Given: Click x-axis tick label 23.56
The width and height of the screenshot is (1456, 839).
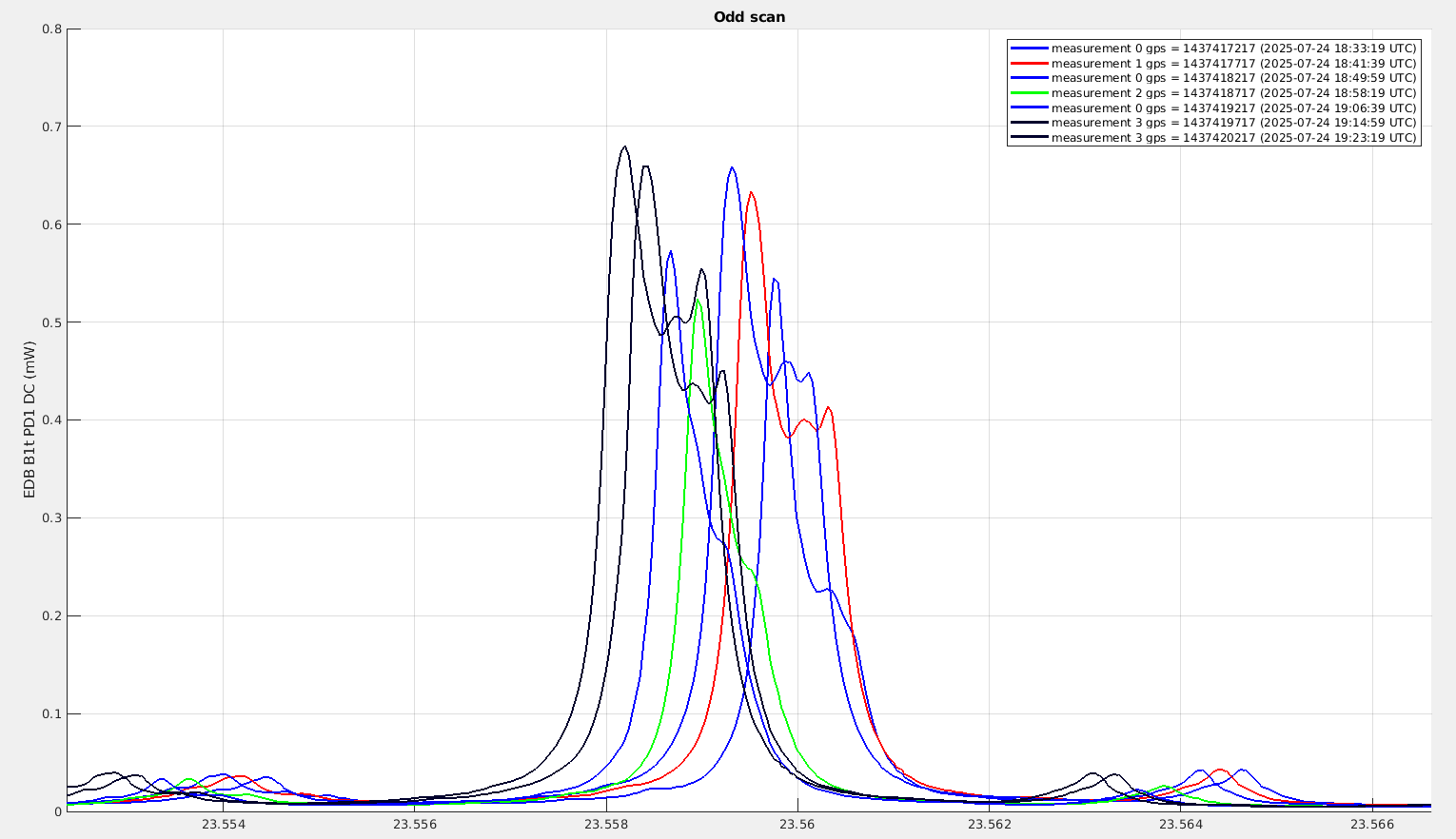Looking at the screenshot, I should pyautogui.click(x=797, y=825).
